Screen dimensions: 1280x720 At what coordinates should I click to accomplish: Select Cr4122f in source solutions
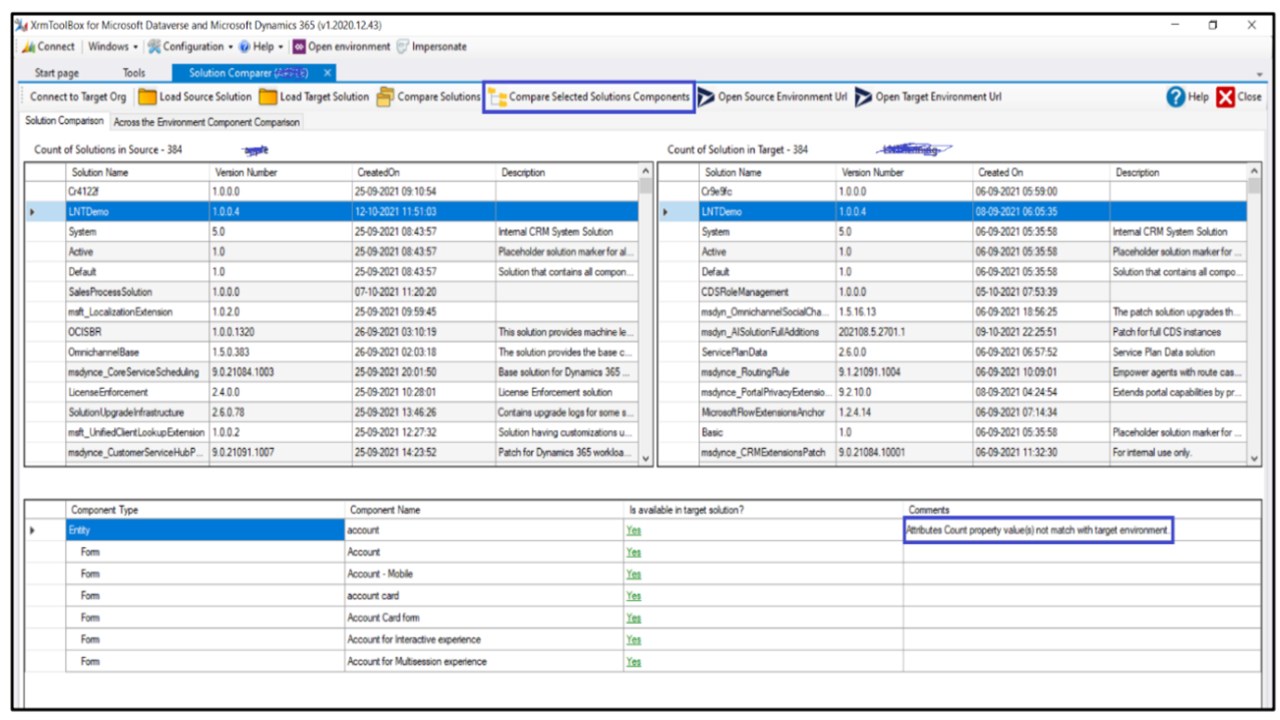[x=331, y=191]
